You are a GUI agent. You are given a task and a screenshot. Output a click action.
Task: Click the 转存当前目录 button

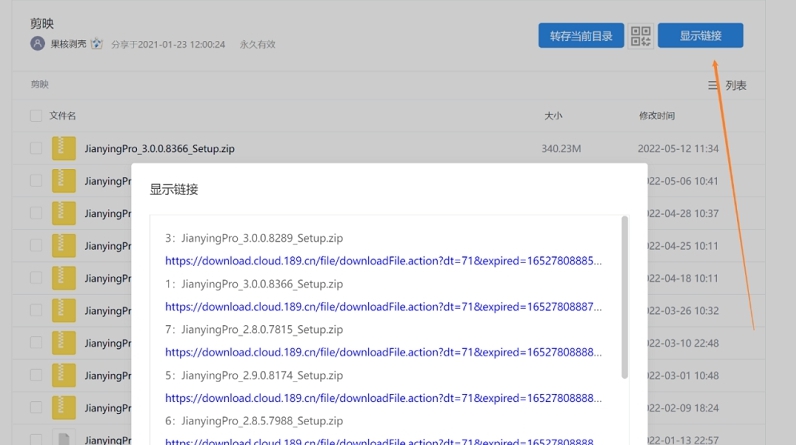pos(581,36)
